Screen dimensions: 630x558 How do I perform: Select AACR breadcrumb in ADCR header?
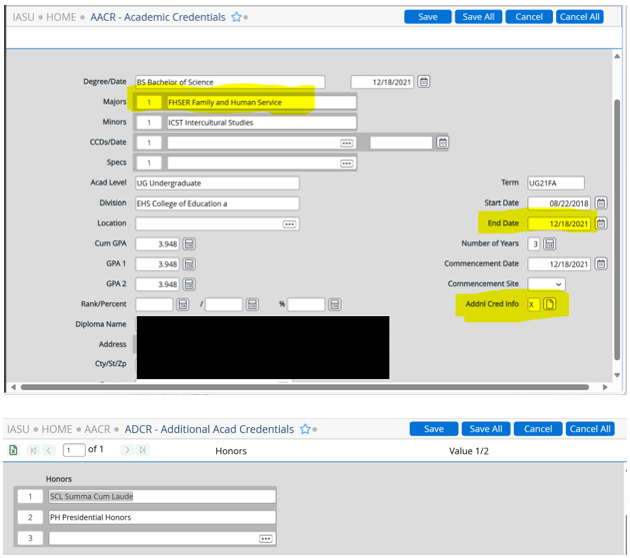97,429
